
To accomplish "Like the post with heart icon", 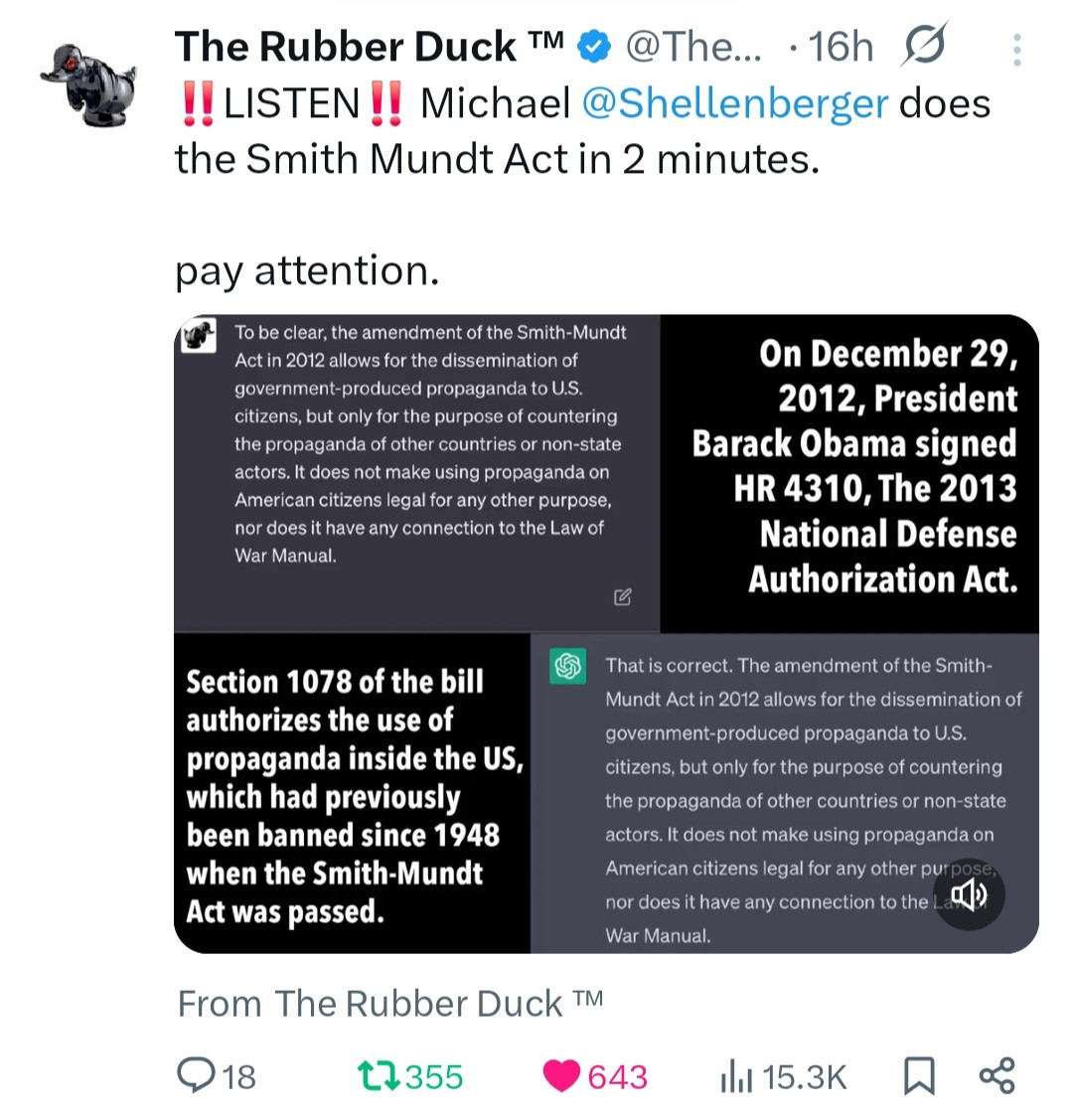I will coord(562,1075).
